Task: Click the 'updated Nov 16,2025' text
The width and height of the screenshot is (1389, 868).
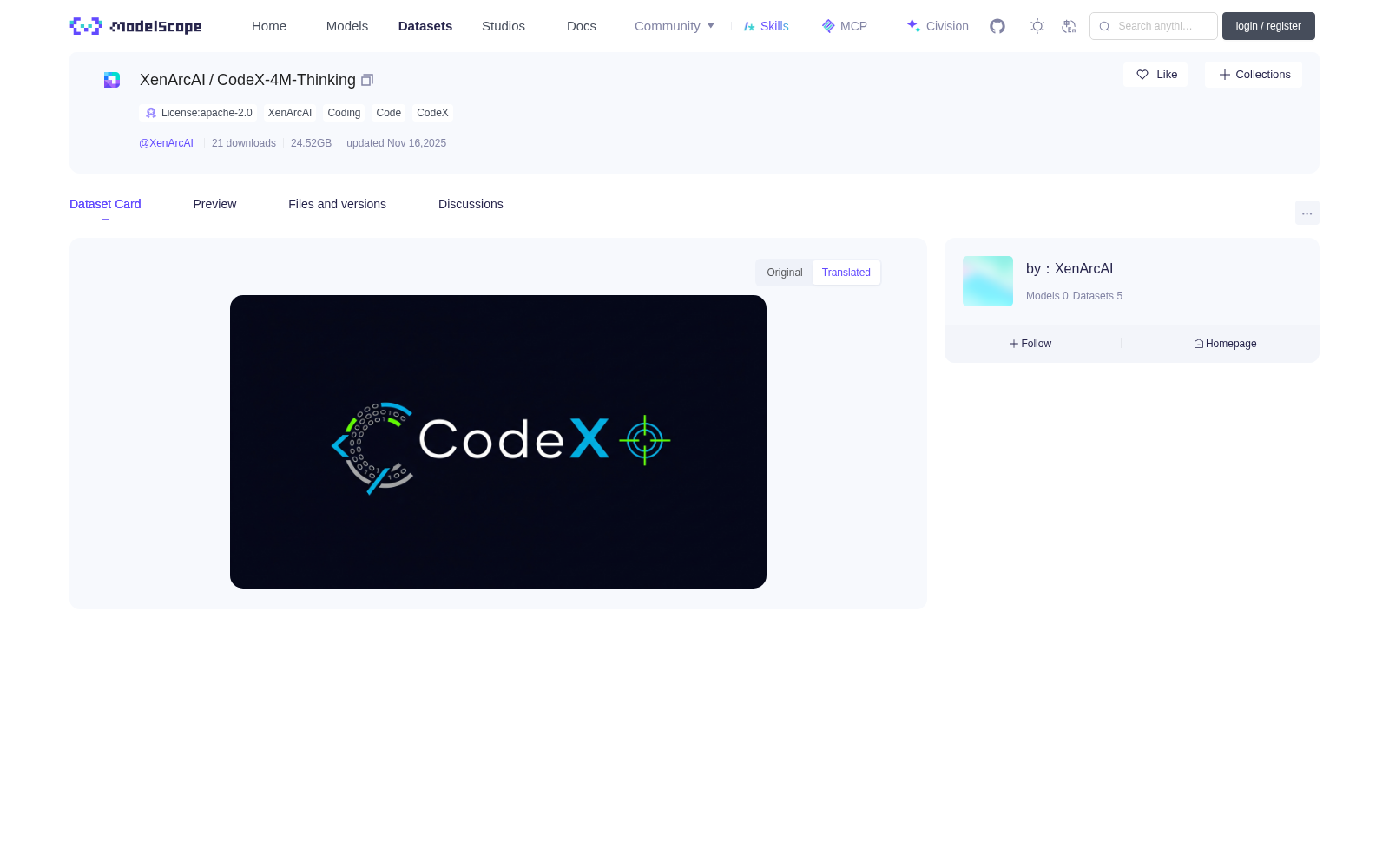Action: click(396, 143)
